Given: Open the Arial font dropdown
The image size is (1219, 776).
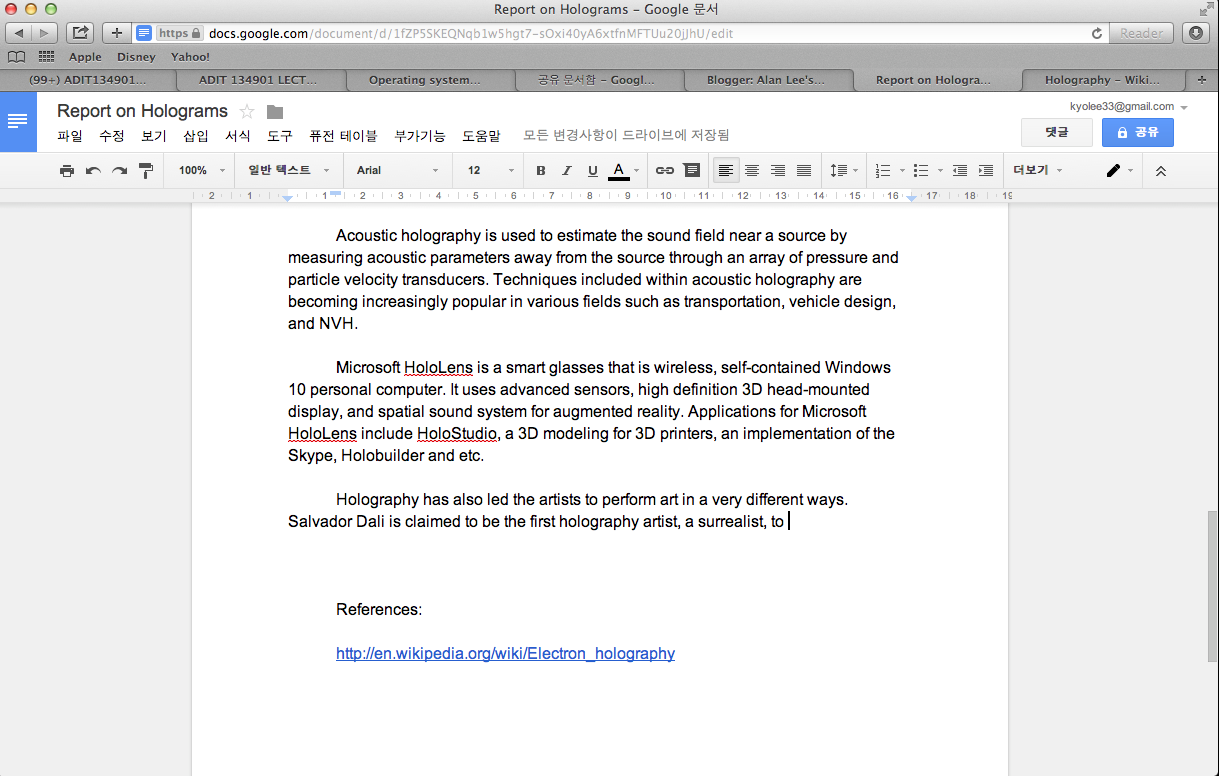Looking at the screenshot, I should point(397,171).
